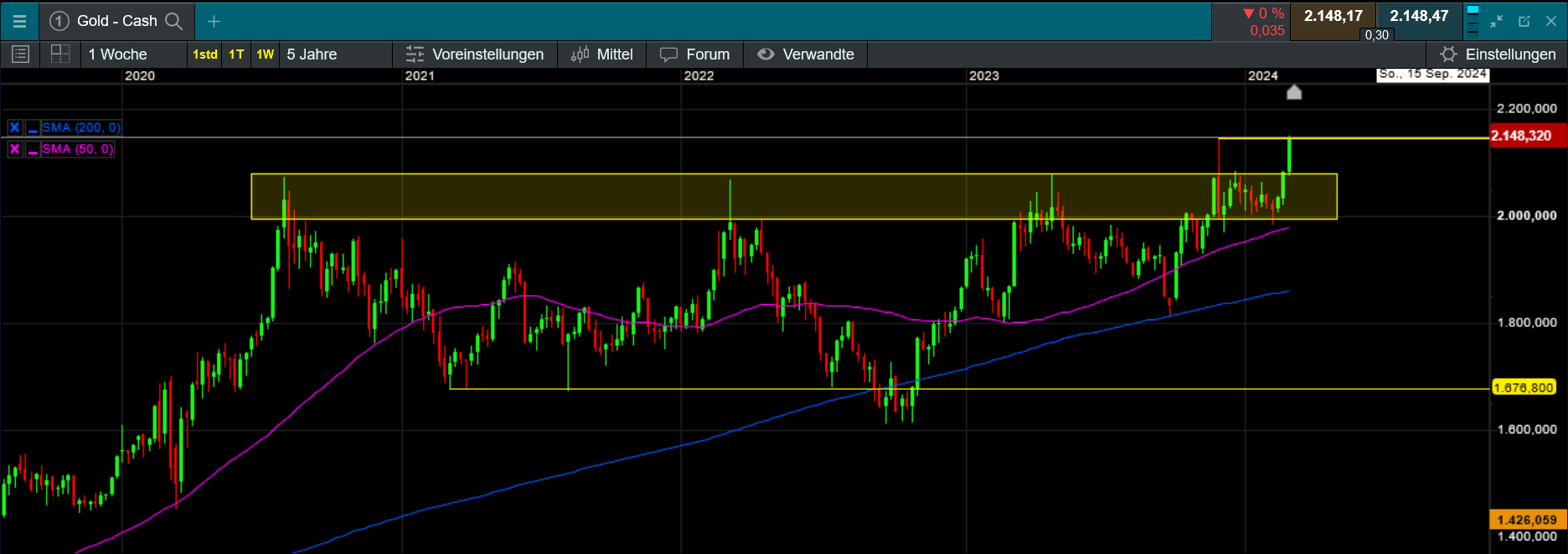Pop out chart into separate window

(x=1524, y=21)
